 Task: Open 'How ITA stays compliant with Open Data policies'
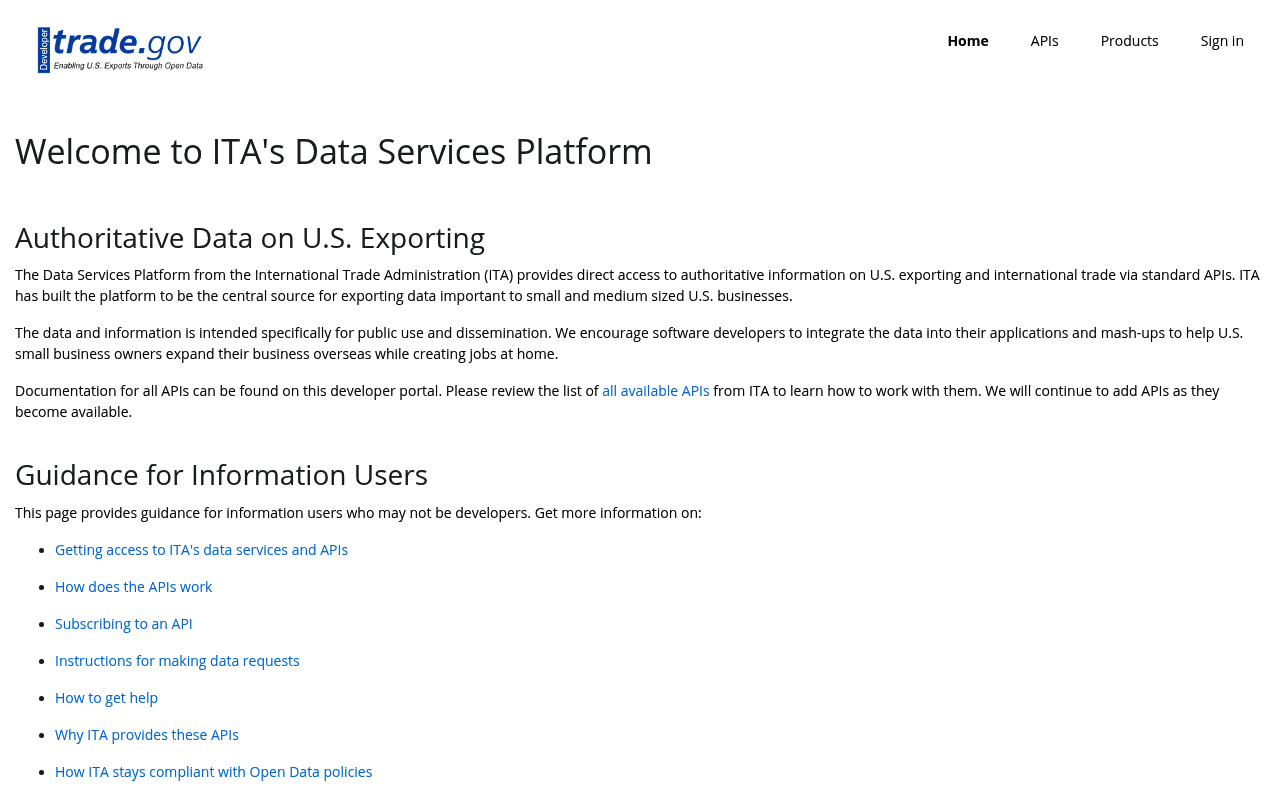pyautogui.click(x=213, y=772)
